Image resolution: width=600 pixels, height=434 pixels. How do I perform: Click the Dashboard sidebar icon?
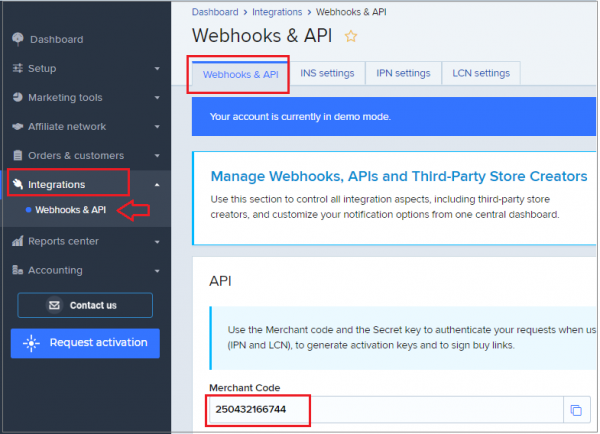pos(18,39)
